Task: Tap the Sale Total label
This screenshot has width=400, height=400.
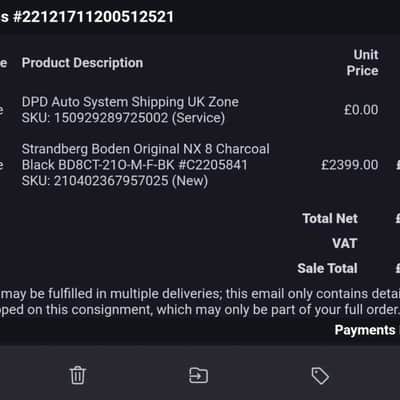Action: 327,268
